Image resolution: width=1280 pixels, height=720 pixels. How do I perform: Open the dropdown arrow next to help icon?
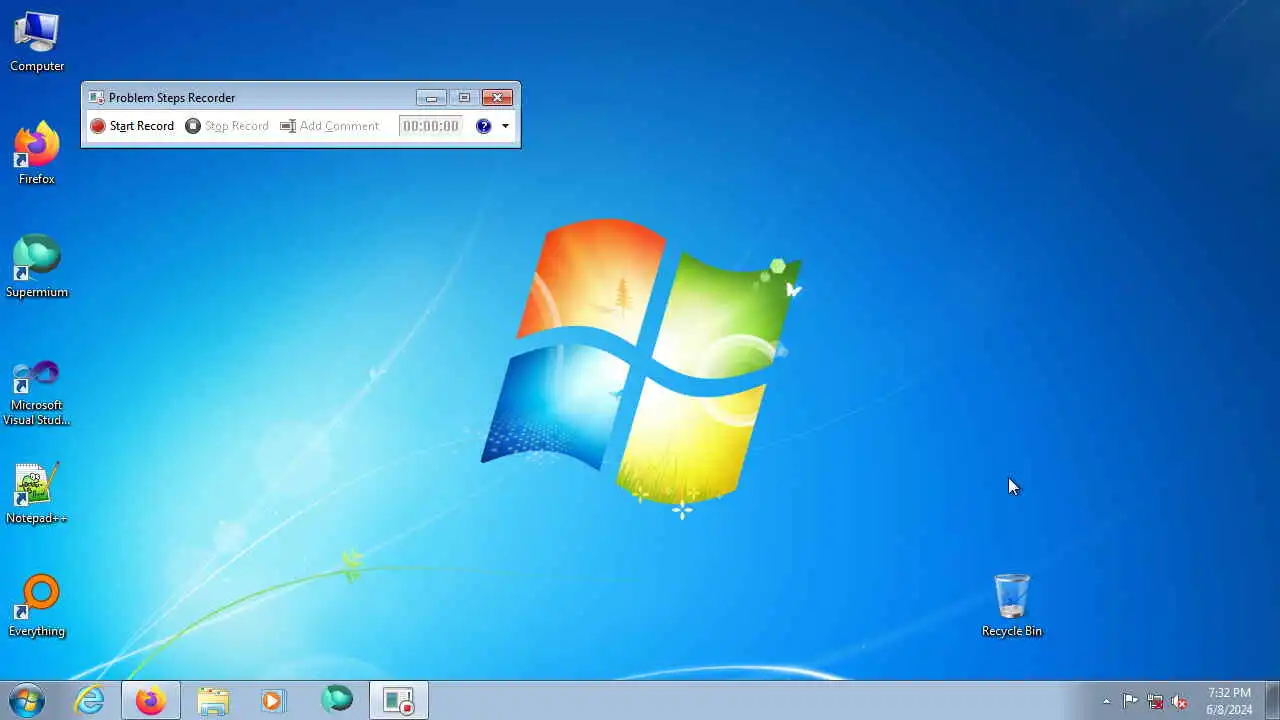[x=505, y=126]
